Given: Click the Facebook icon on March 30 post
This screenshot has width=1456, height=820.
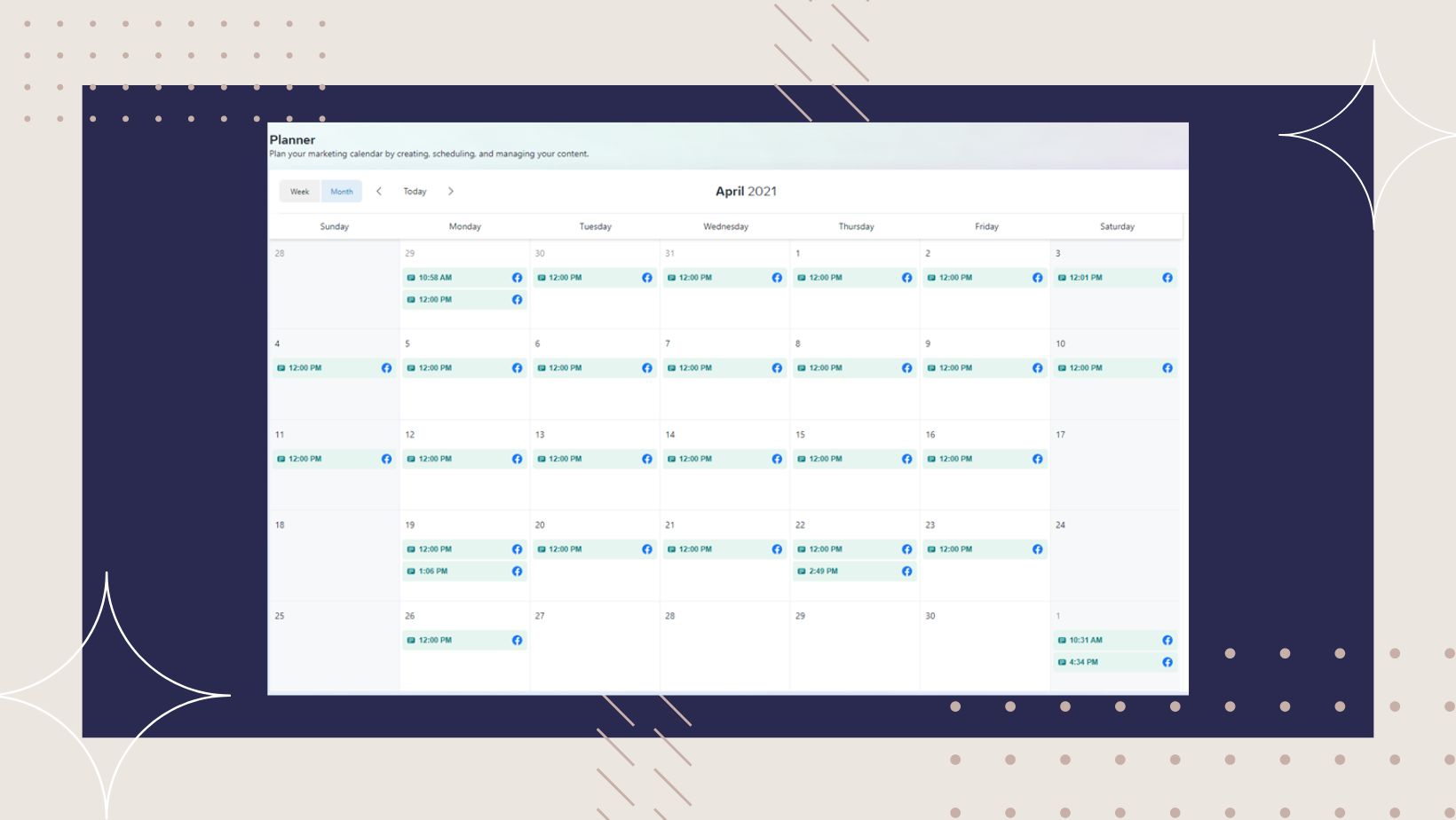Looking at the screenshot, I should (x=647, y=278).
